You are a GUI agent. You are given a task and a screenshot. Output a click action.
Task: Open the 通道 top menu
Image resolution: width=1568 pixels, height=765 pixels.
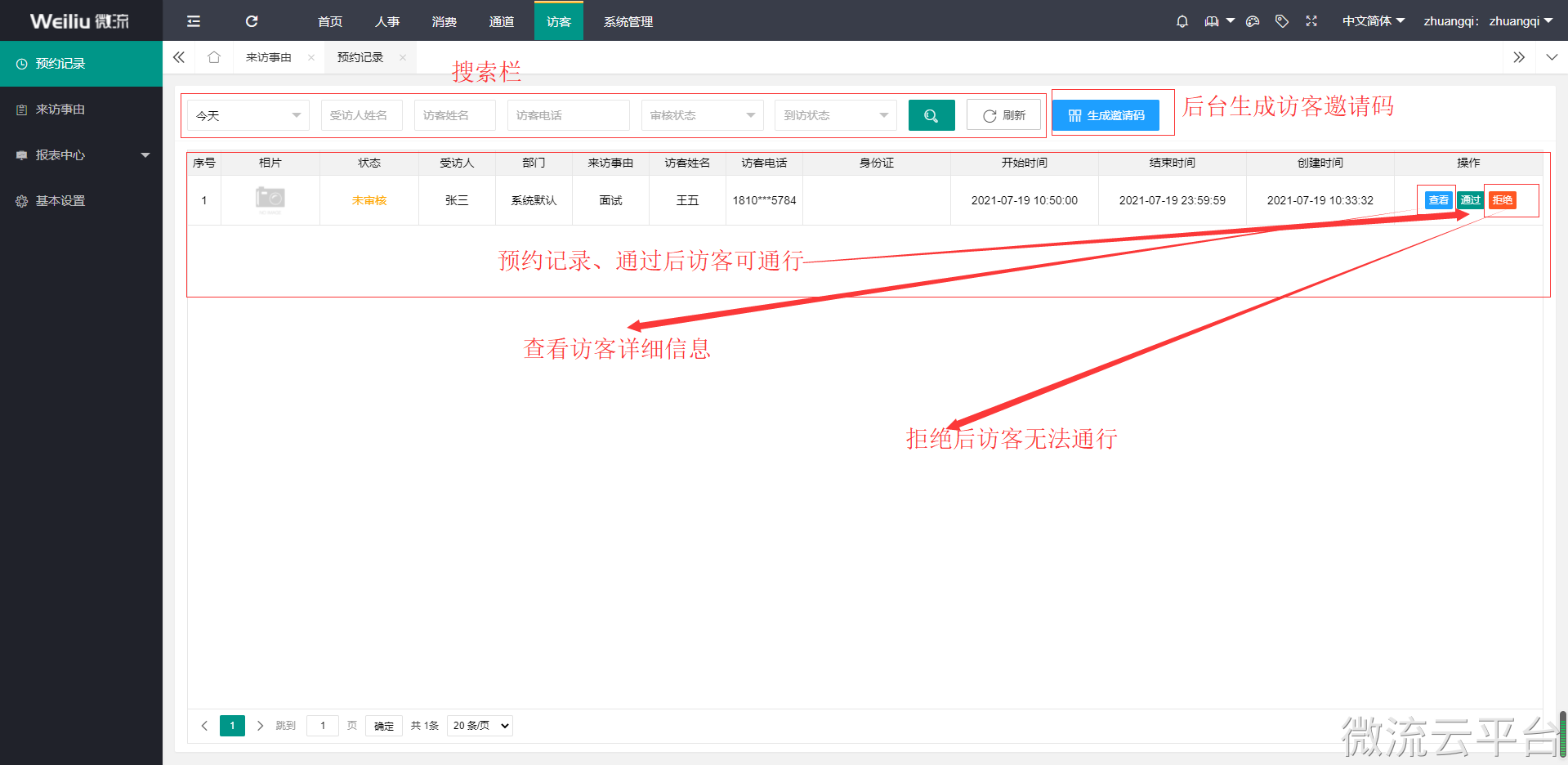pos(502,21)
